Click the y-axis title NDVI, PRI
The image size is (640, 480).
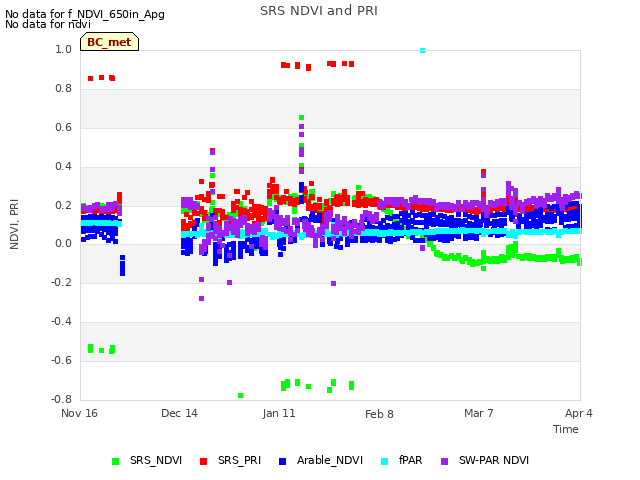click(x=14, y=224)
